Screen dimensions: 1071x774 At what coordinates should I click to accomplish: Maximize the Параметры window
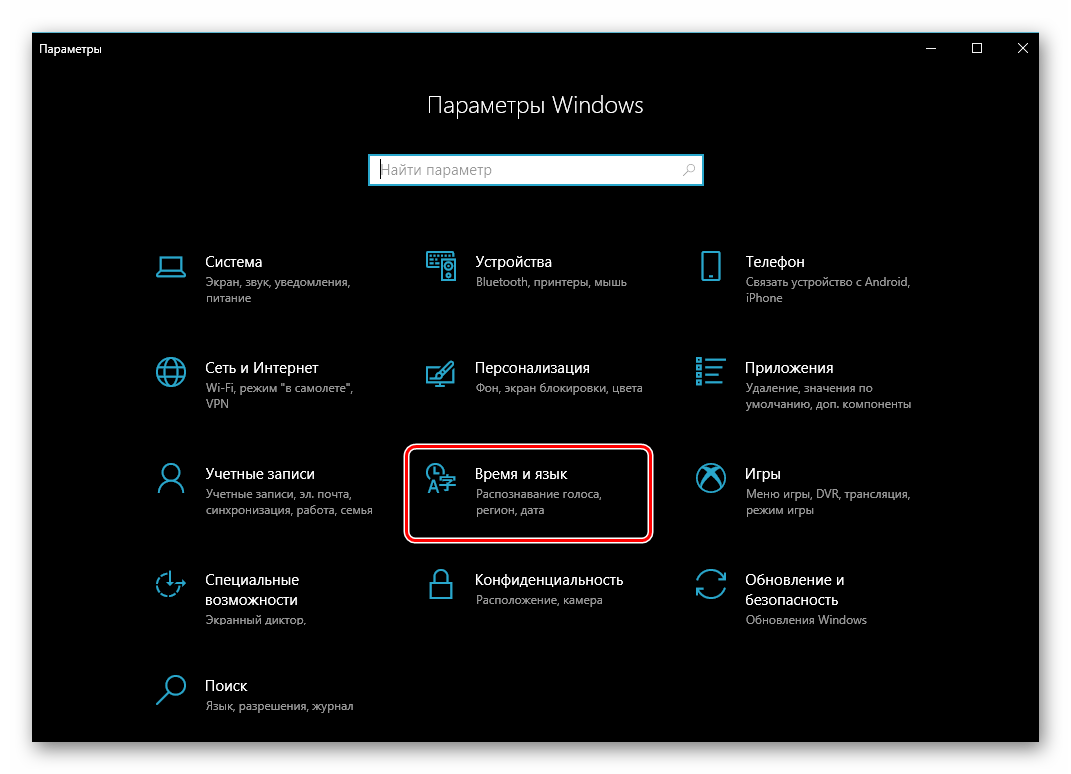(977, 48)
